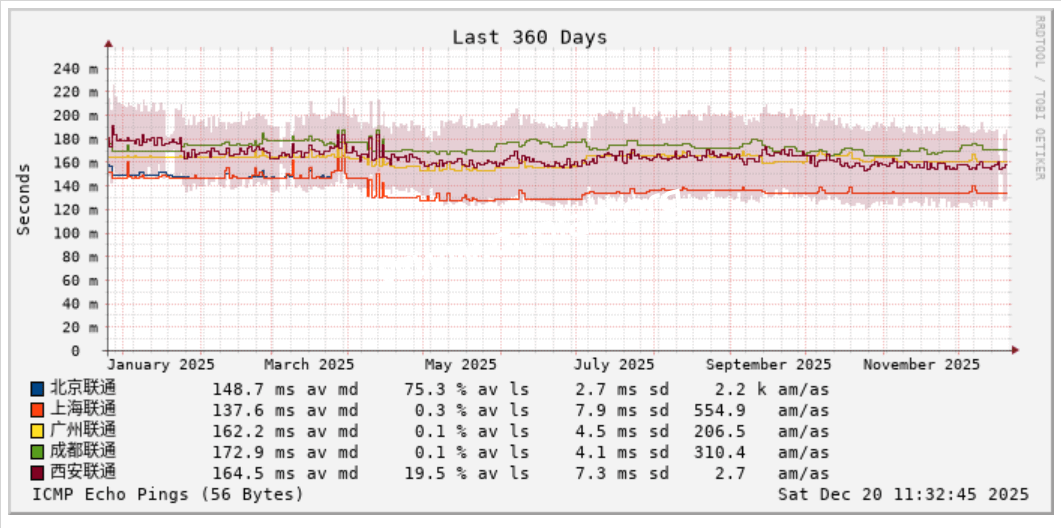Select the September 2025 axis label
This screenshot has width=1061, height=528.
click(768, 365)
